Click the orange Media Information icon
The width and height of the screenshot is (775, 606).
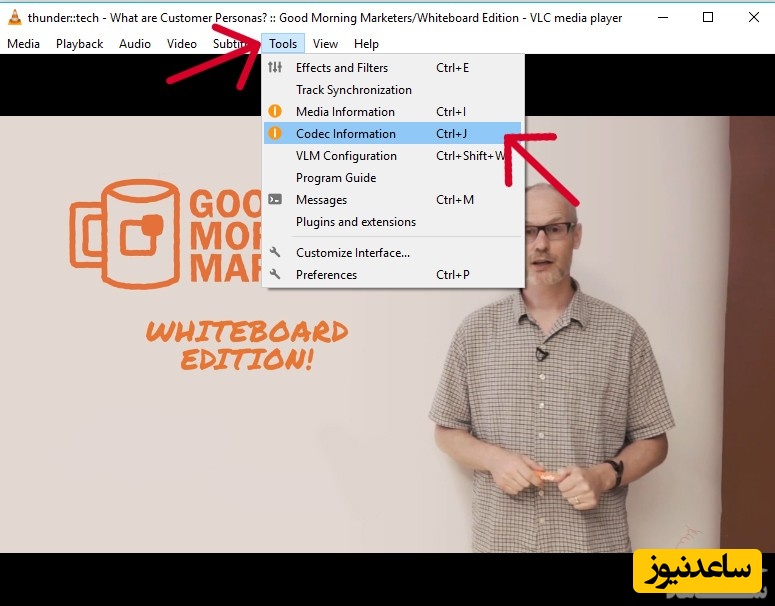275,112
